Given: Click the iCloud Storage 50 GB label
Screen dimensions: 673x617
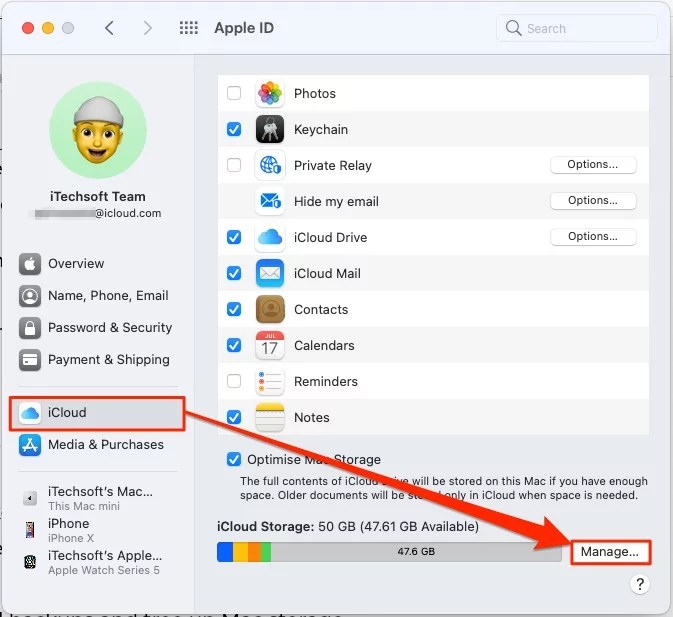Looking at the screenshot, I should pos(348,526).
